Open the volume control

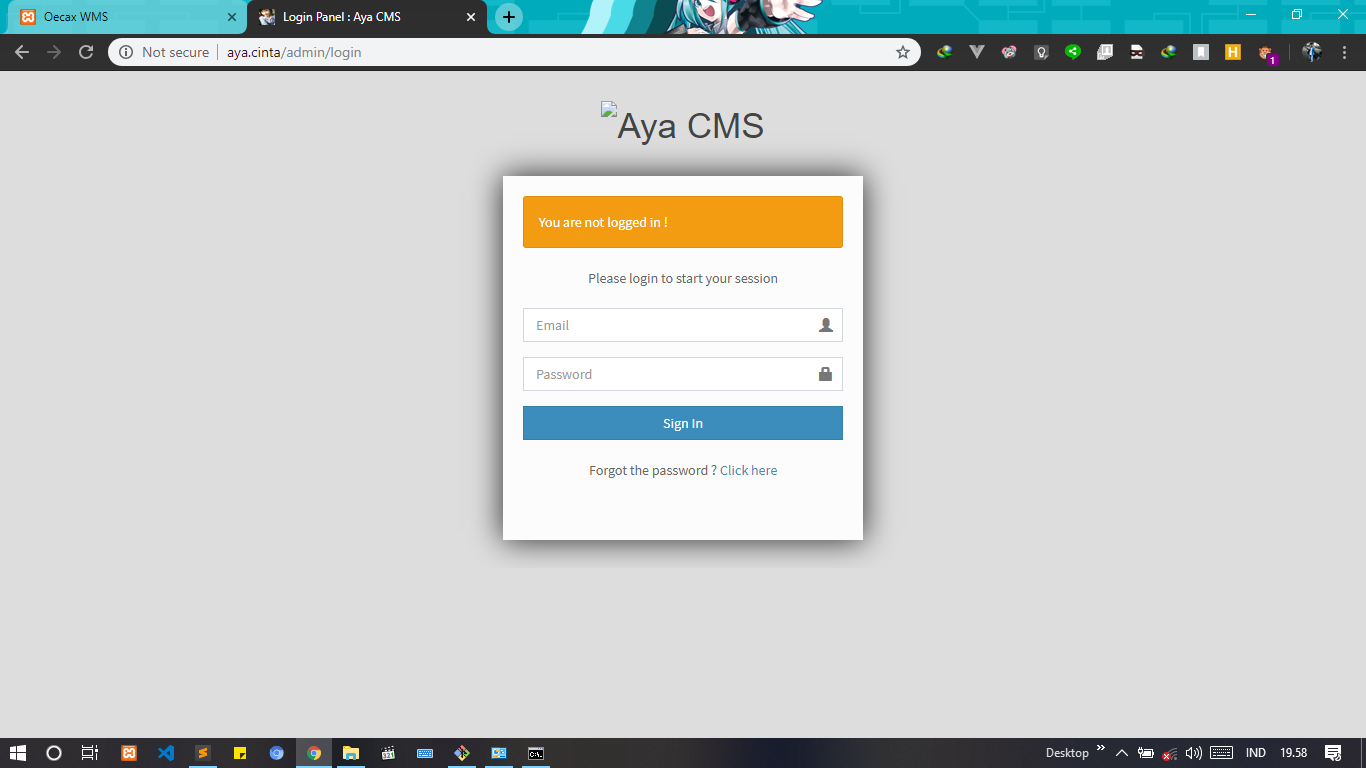[1193, 753]
